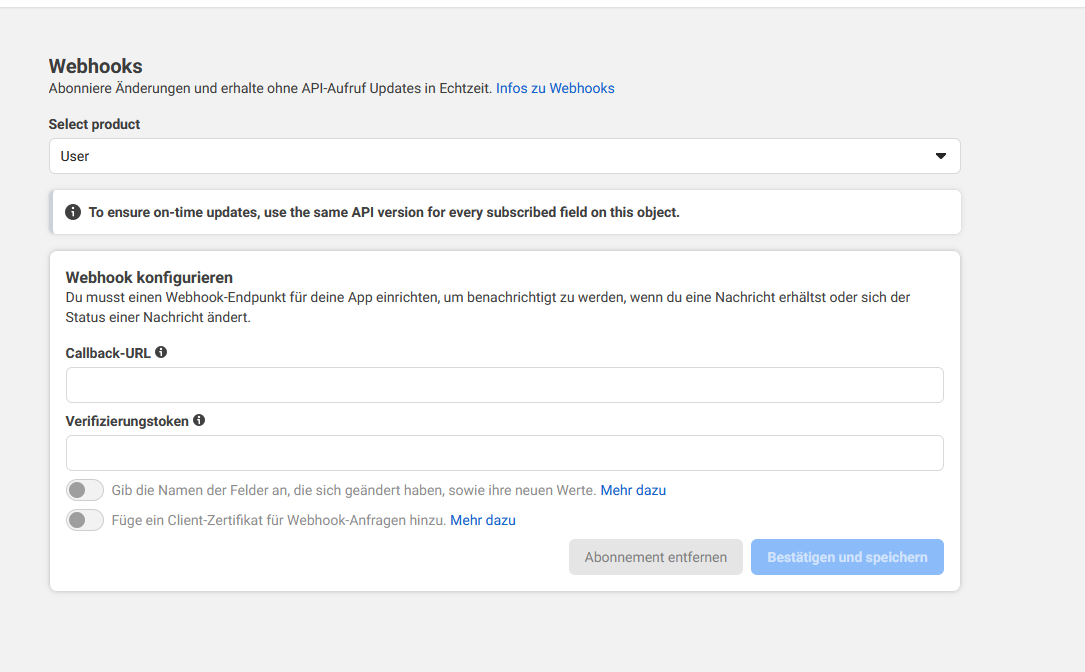This screenshot has height=672, width=1085.
Task: Click the Webhooks page heading
Action: (96, 66)
